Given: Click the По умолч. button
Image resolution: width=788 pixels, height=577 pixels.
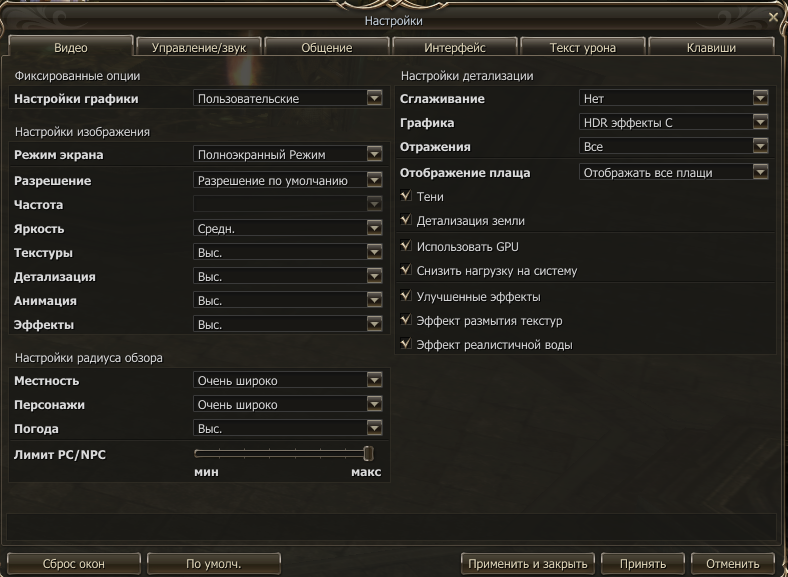Looking at the screenshot, I should (214, 564).
